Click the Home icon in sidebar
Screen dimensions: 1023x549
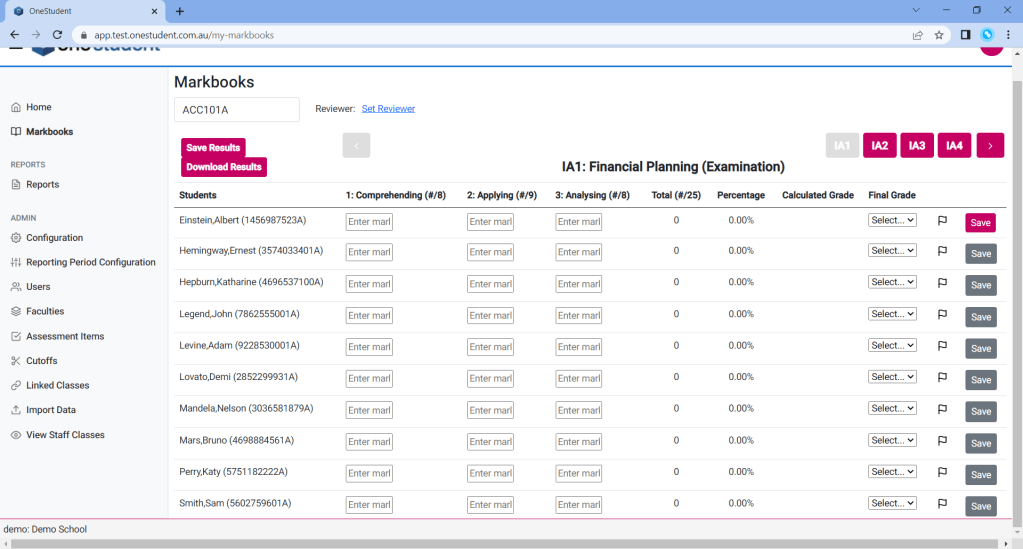16,107
